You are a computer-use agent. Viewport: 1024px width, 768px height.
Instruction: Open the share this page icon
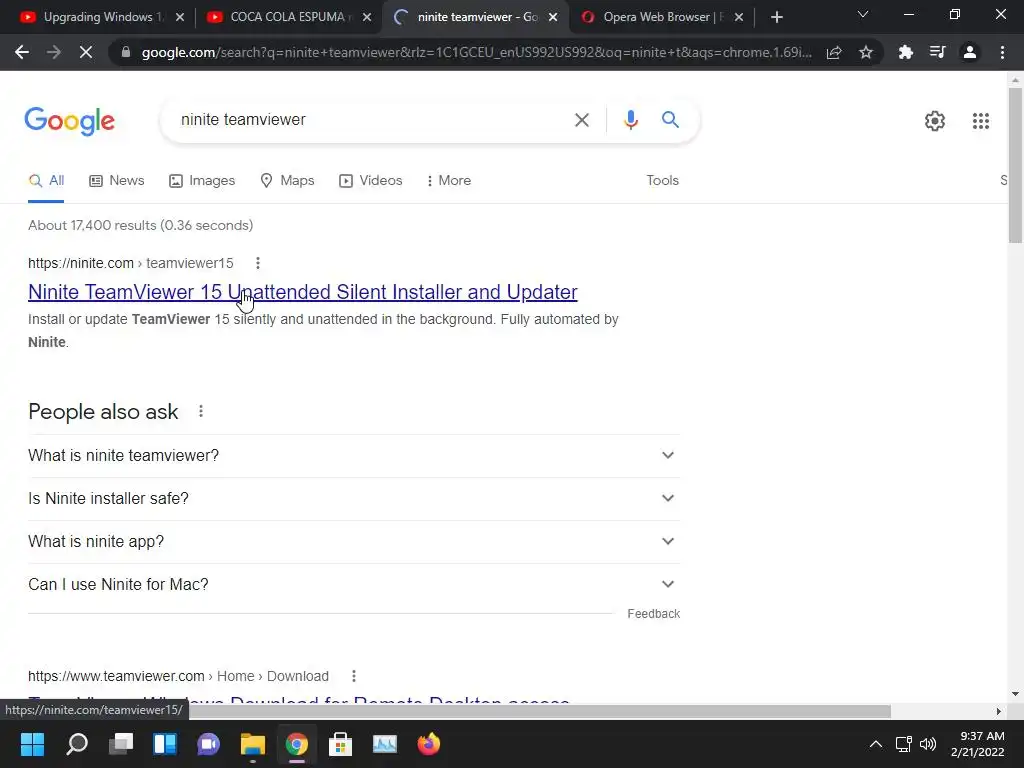point(834,52)
